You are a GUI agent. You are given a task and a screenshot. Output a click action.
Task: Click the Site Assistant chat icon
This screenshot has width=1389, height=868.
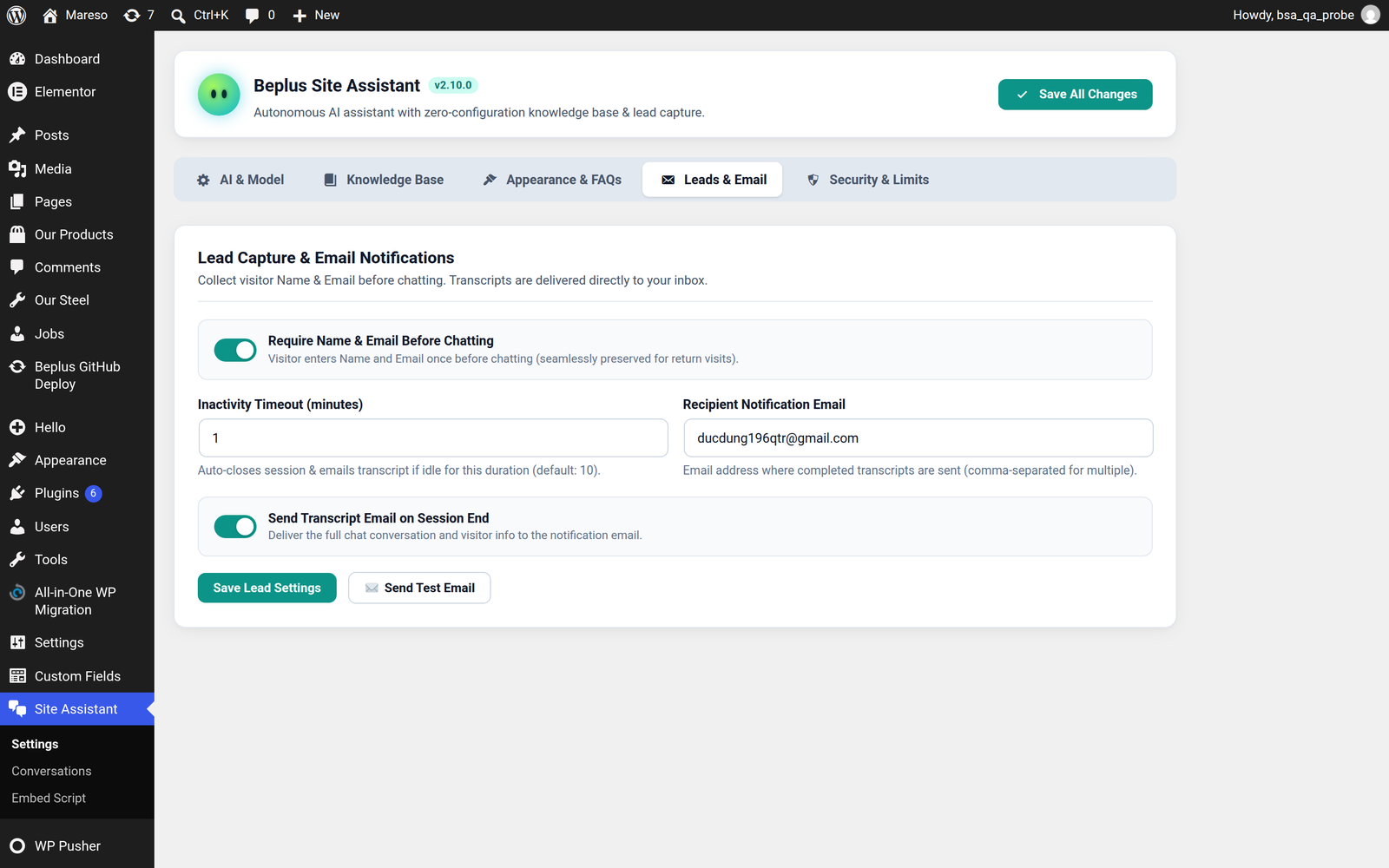click(x=17, y=709)
